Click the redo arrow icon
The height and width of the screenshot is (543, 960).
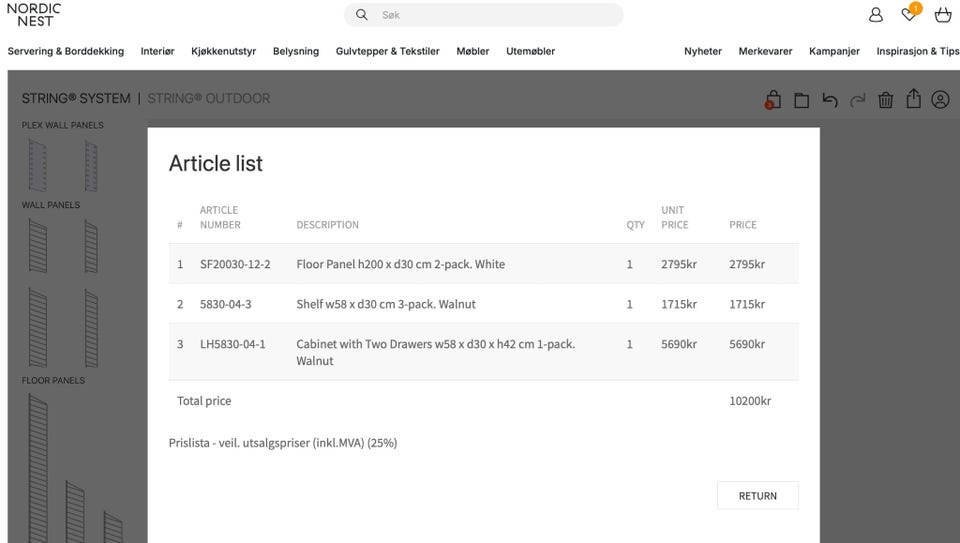pos(857,100)
